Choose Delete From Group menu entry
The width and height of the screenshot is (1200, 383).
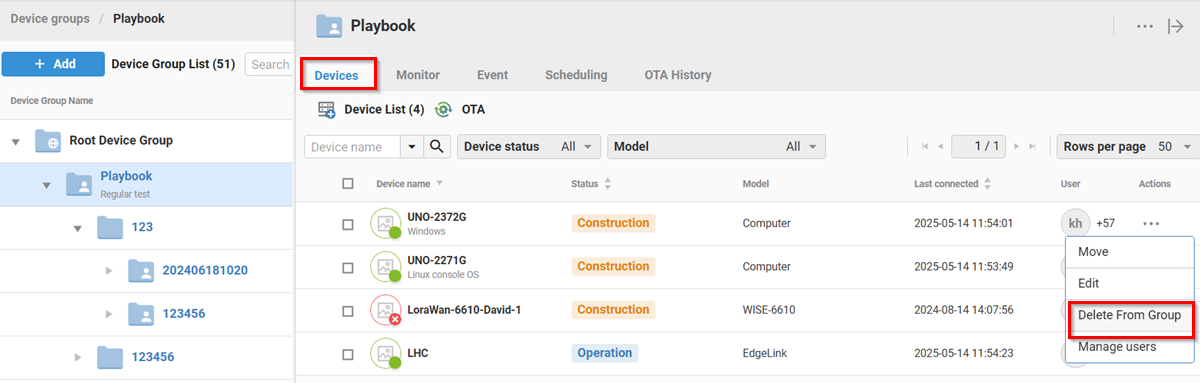pos(1130,315)
